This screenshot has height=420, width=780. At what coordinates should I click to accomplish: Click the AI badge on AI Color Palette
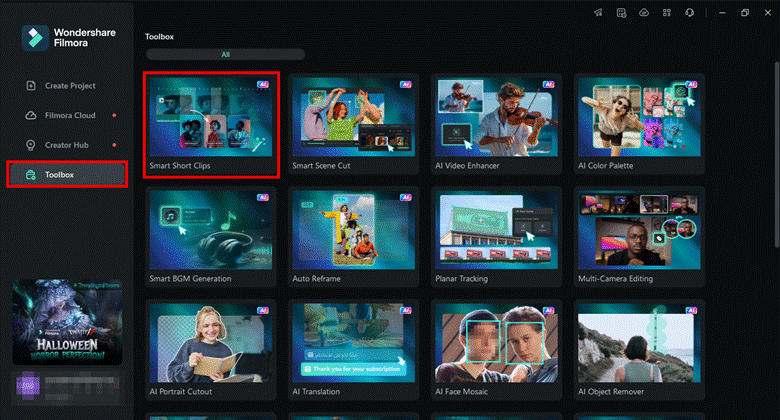[x=691, y=85]
